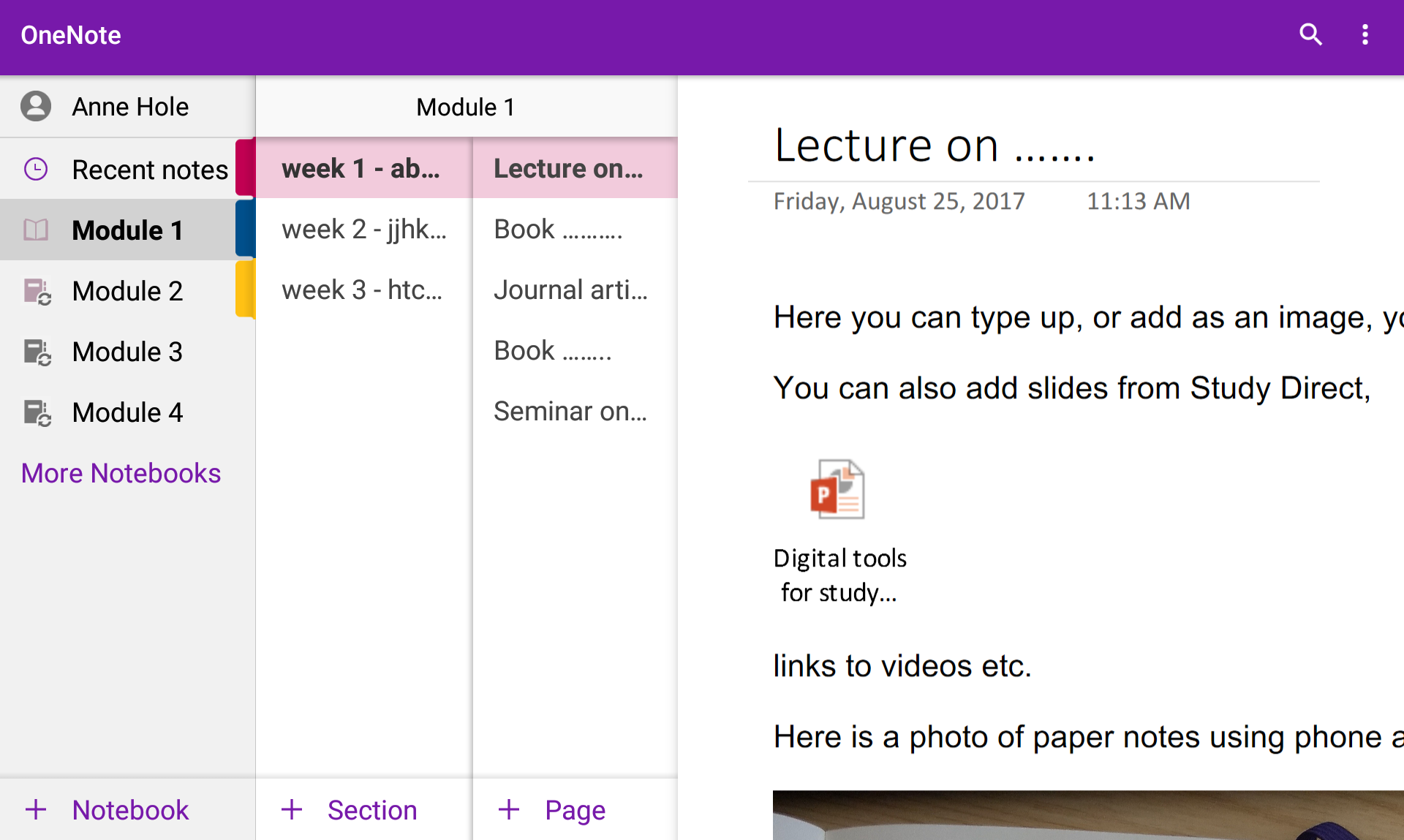This screenshot has height=840, width=1404.
Task: Select the Recent notes icon
Action: click(x=35, y=167)
